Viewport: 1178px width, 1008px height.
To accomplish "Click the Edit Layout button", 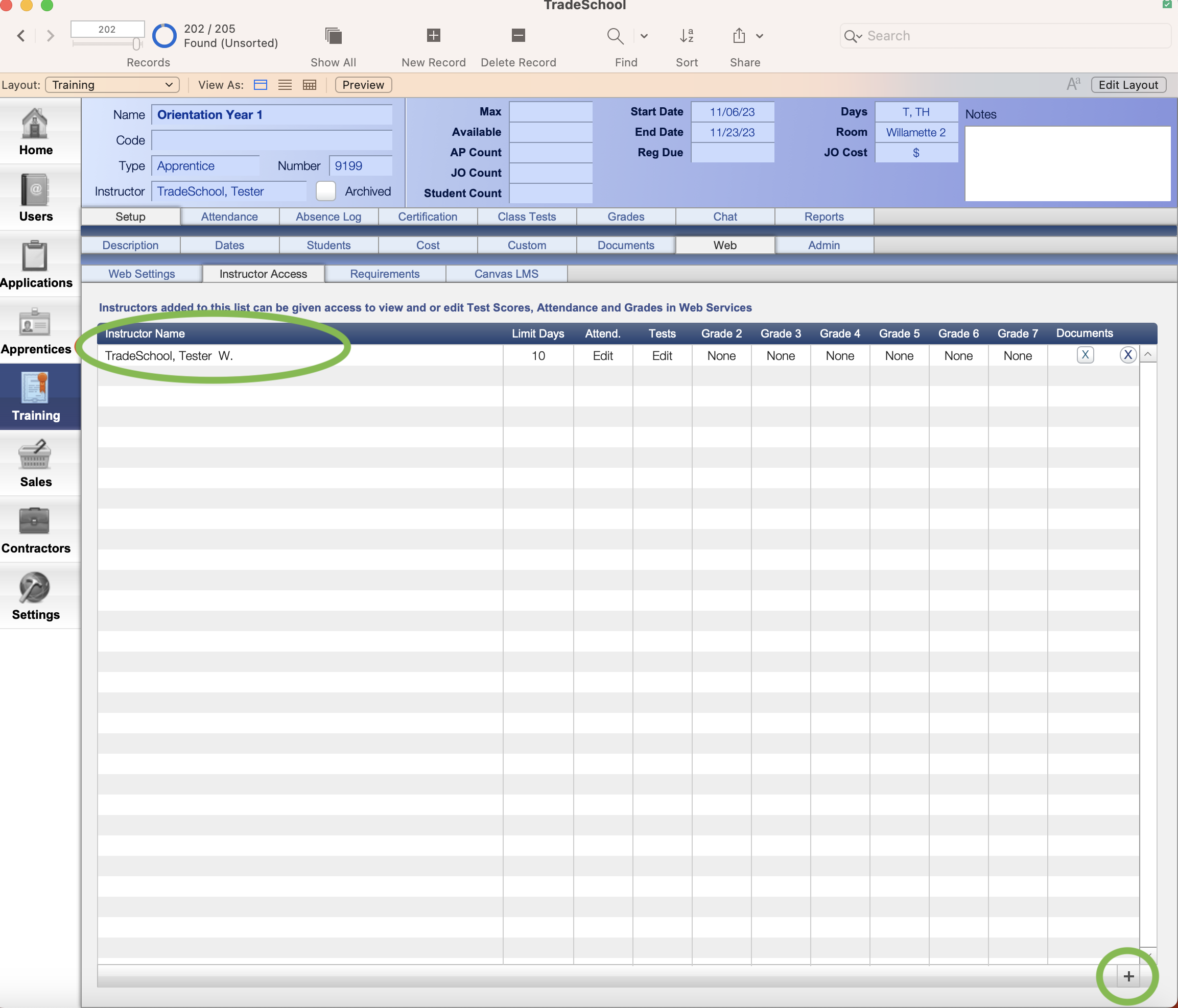I will click(1128, 84).
